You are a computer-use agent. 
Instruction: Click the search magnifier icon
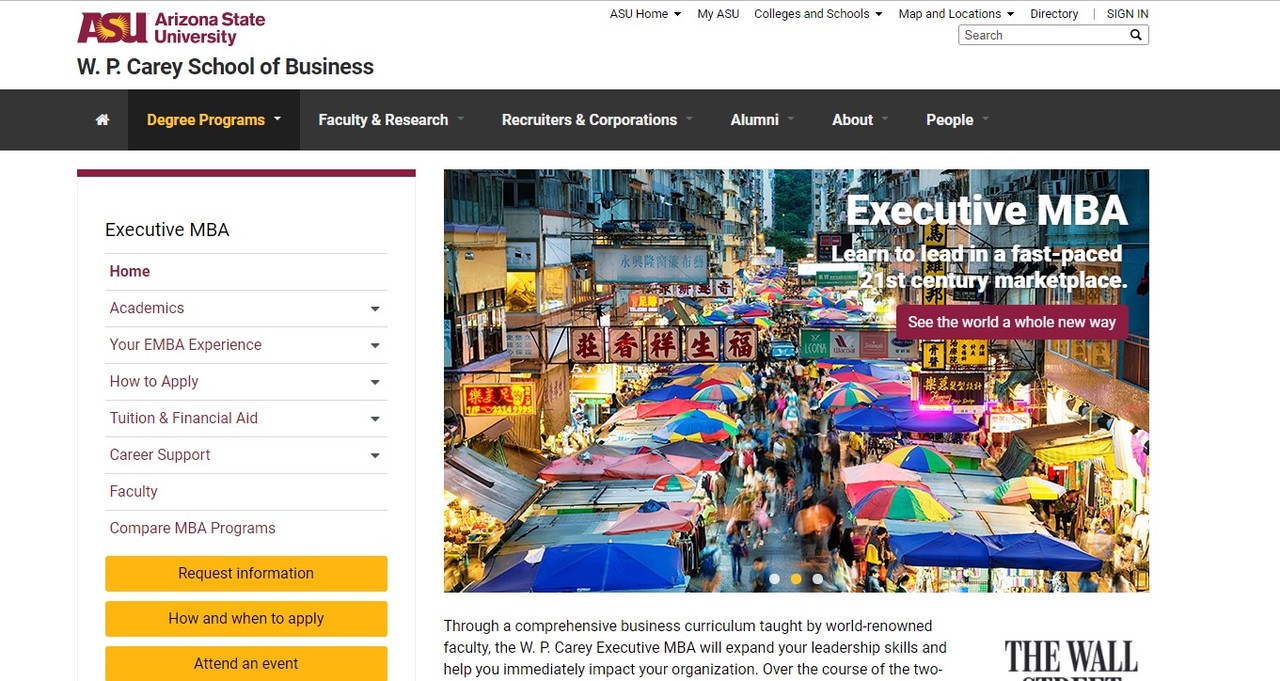(1136, 35)
